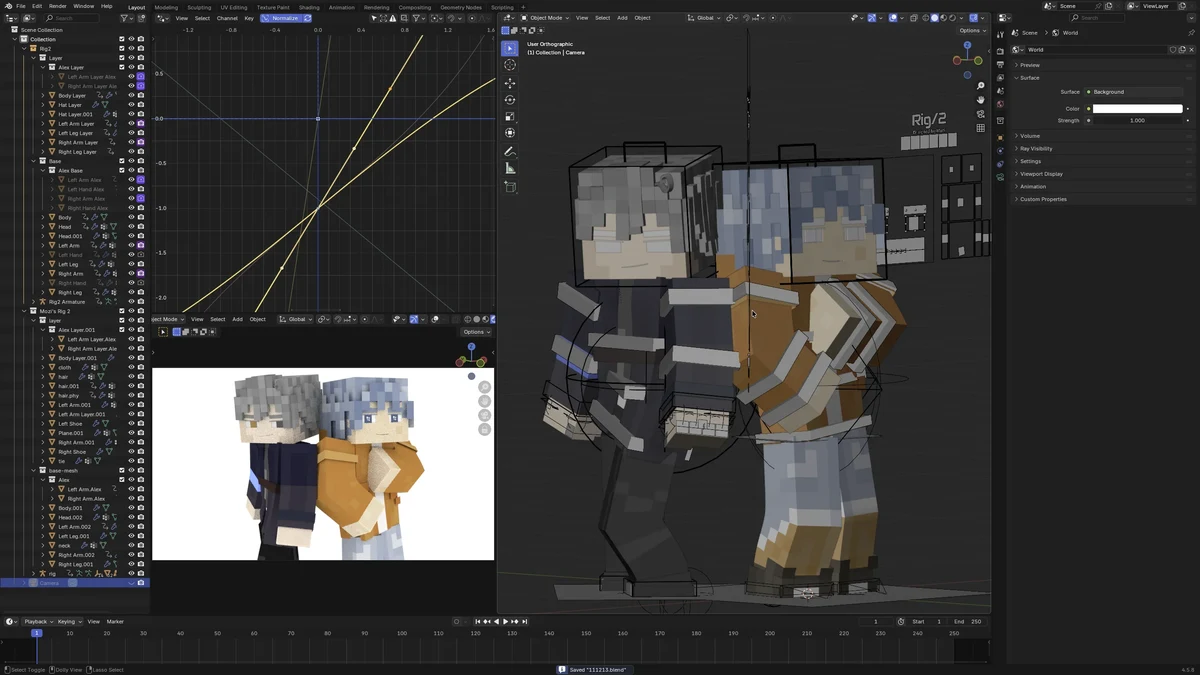Click the white world Color swatch
The width and height of the screenshot is (1200, 675).
click(x=1137, y=108)
